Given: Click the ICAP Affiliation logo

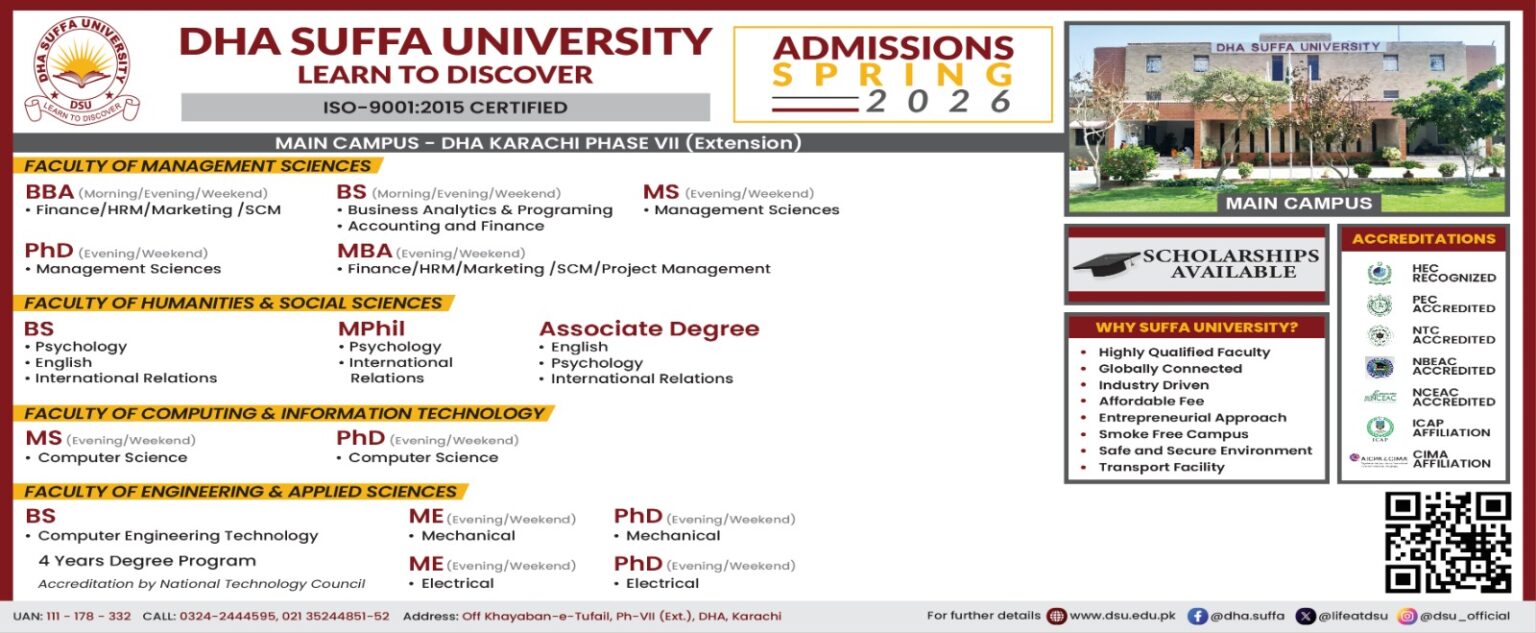Looking at the screenshot, I should [x=1380, y=429].
